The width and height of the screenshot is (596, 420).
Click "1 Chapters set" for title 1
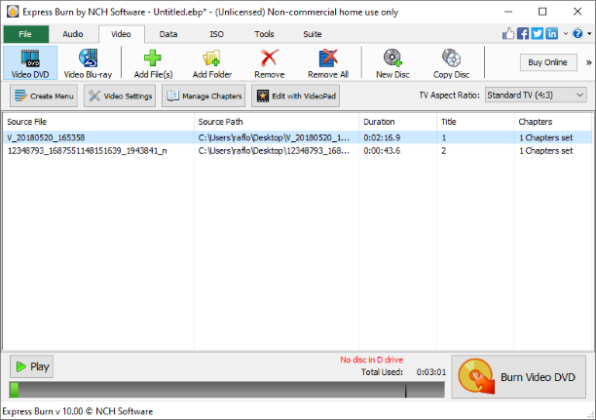(x=546, y=137)
